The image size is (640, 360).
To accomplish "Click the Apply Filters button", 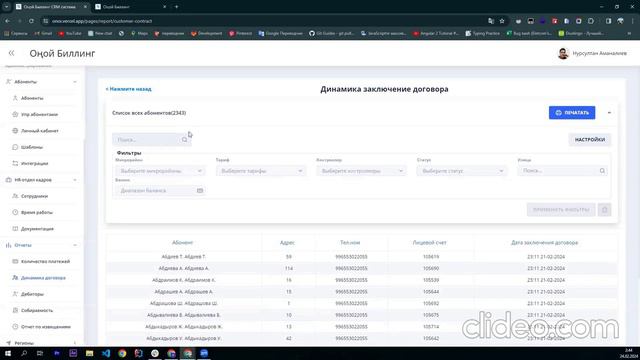I will [x=561, y=210].
